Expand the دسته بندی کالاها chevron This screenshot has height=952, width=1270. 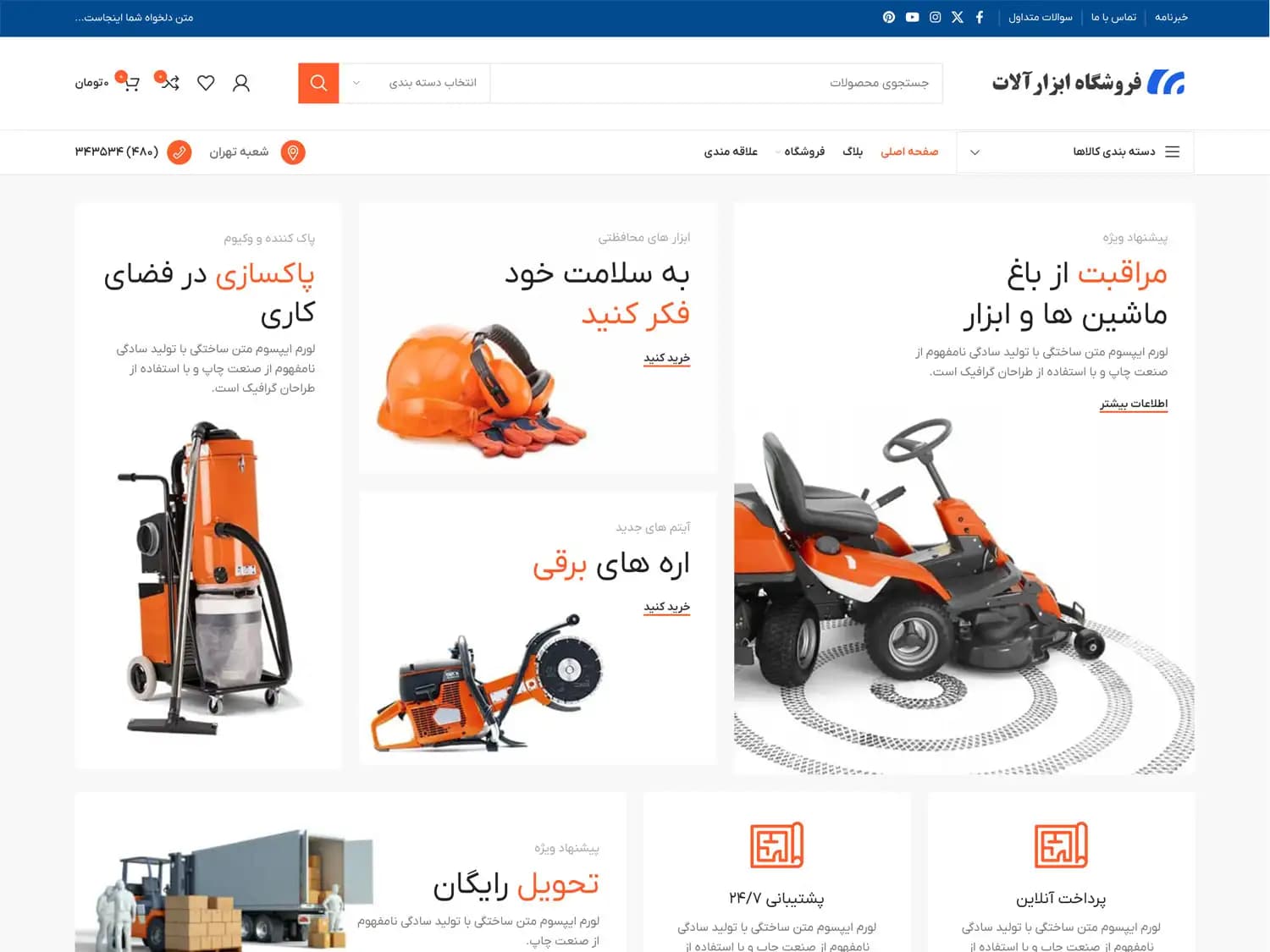[x=975, y=152]
